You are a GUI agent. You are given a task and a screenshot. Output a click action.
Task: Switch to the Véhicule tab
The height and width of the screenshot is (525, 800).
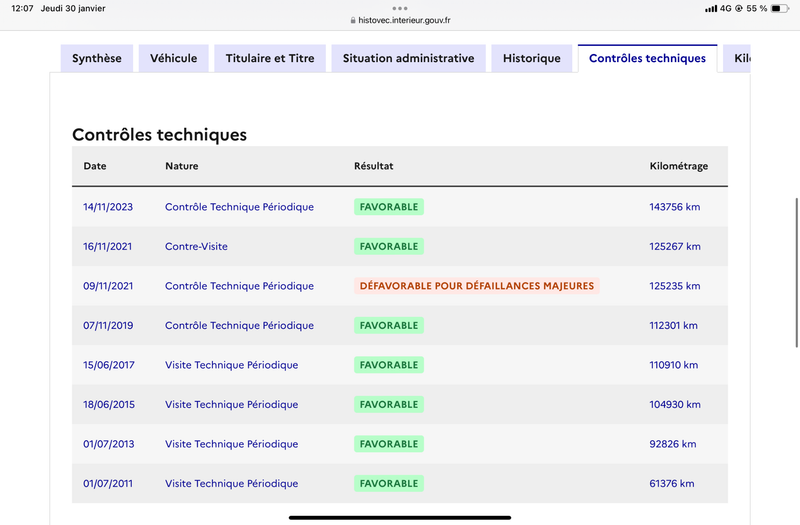(173, 58)
